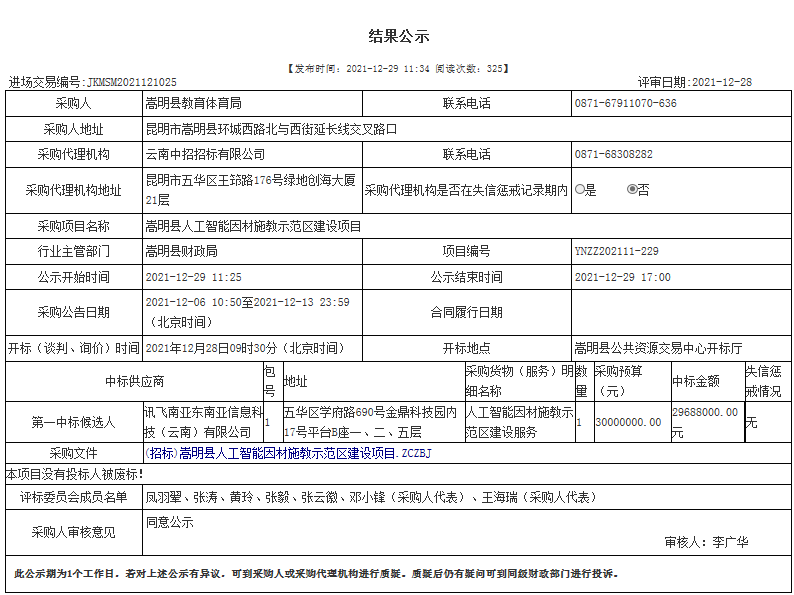
Task: Click the 合同履行日期 label
Action: tap(466, 312)
